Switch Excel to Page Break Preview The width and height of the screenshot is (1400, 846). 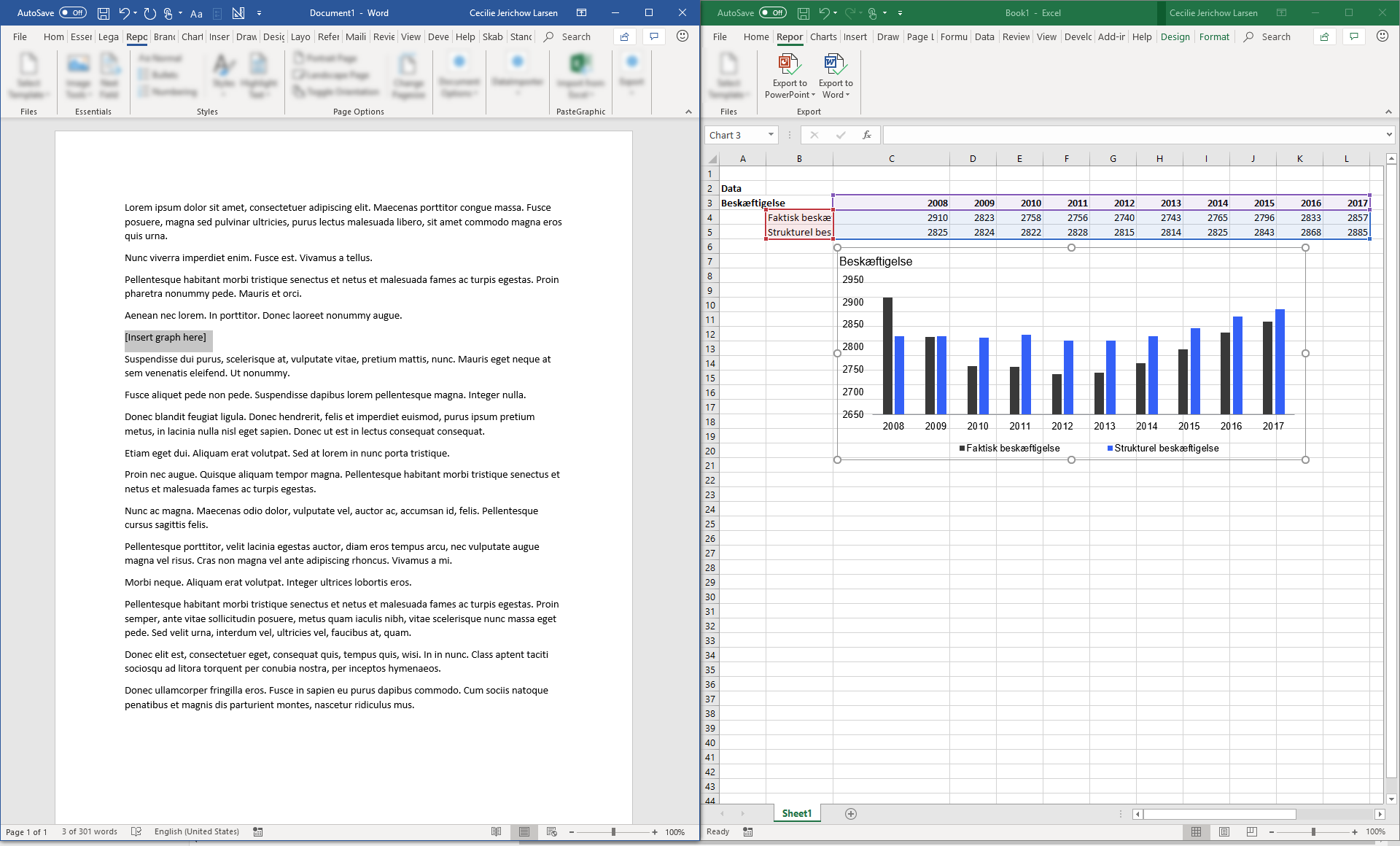[1252, 831]
